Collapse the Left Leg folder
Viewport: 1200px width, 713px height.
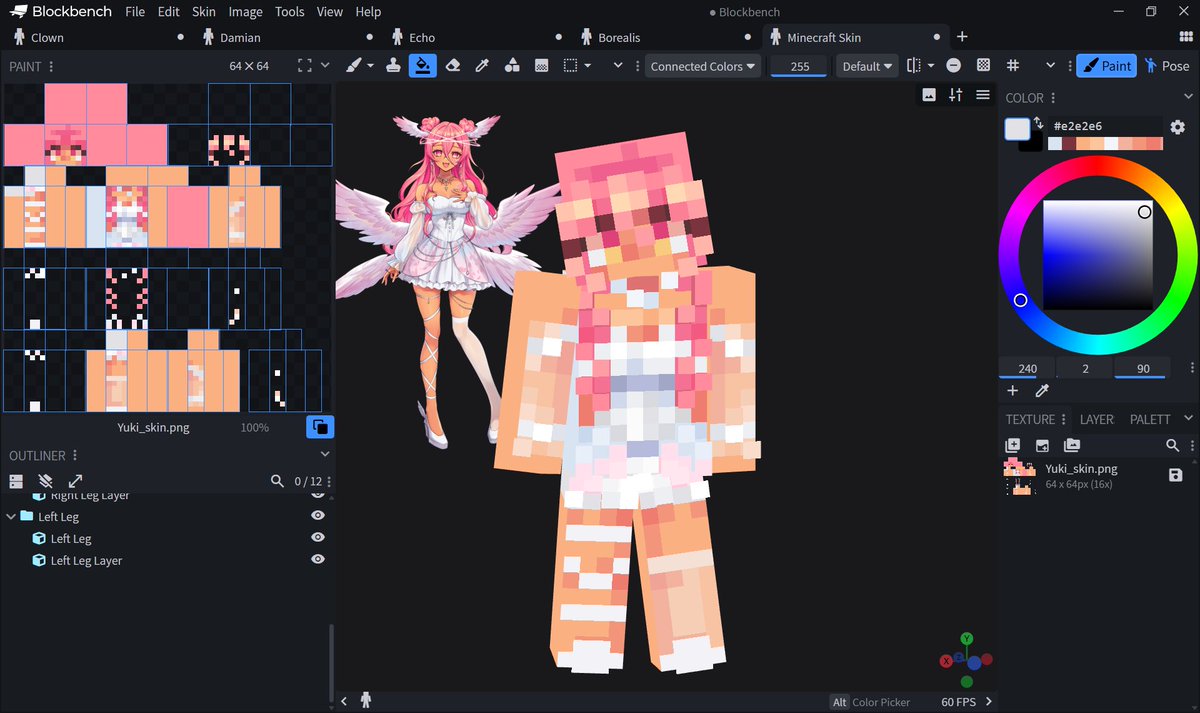[x=11, y=516]
